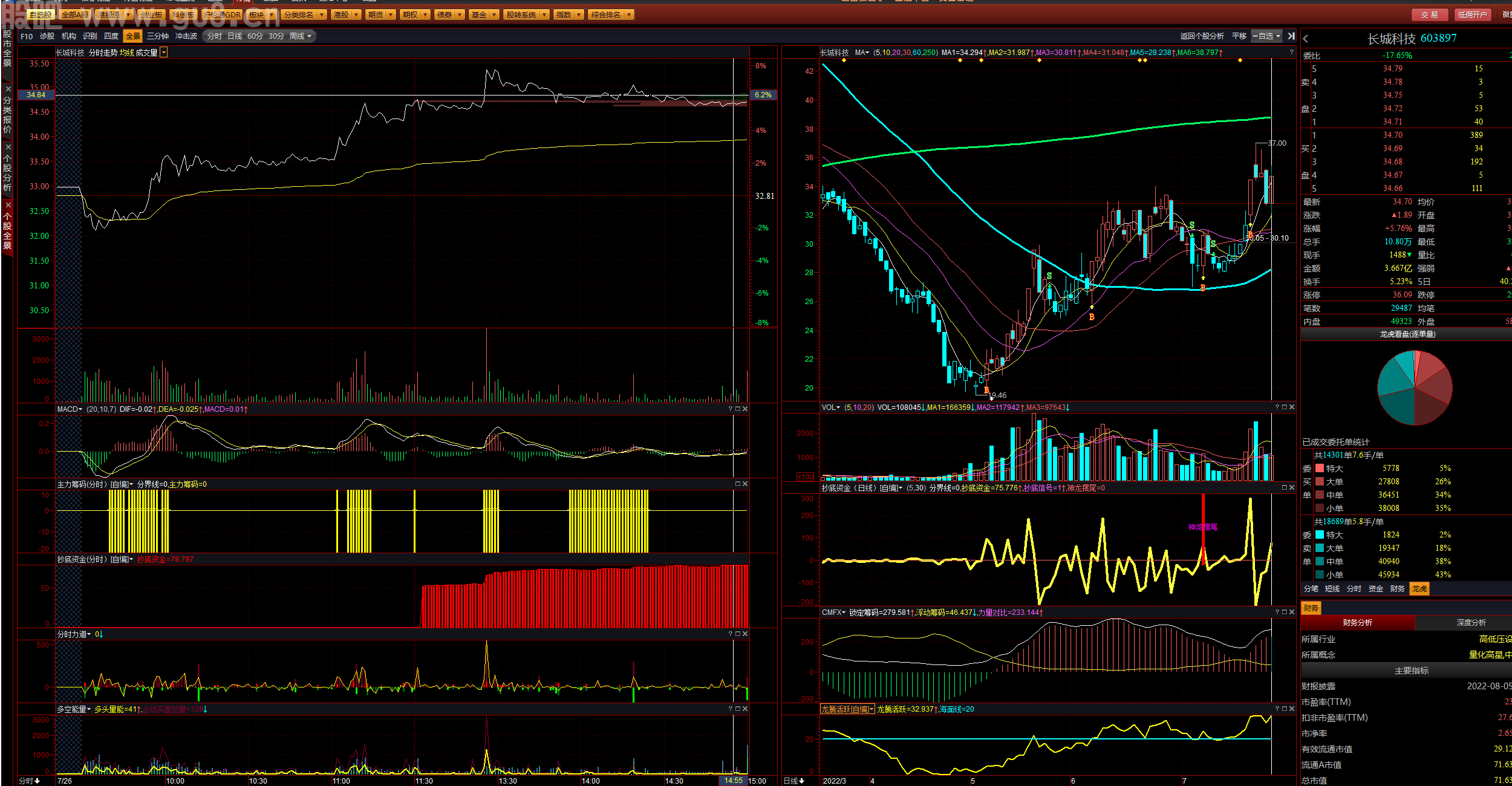Viewport: 1512px width, 786px height.
Task: Open the 期货 dropdown
Action: tap(381, 15)
